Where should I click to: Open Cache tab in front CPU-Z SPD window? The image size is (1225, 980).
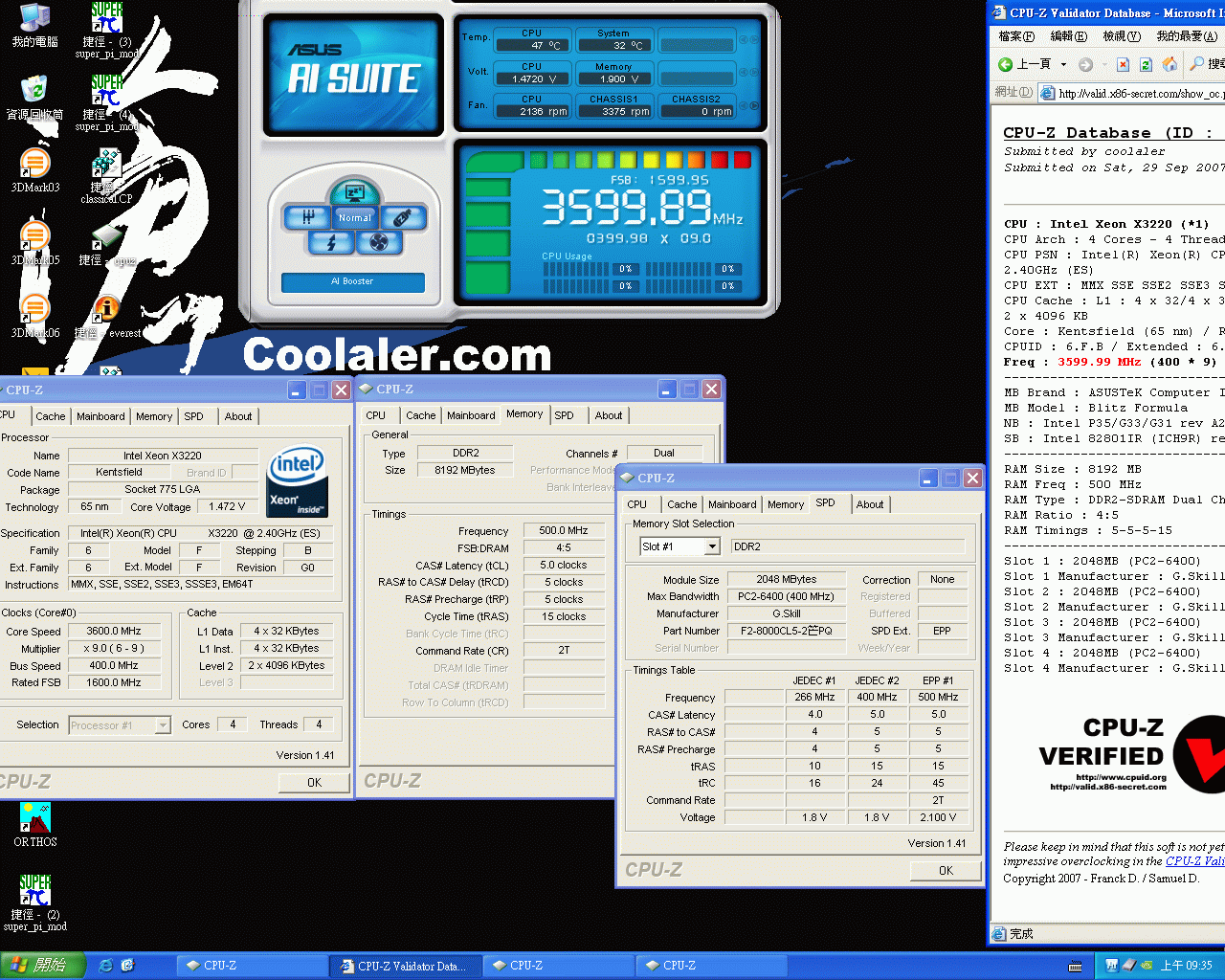[682, 504]
